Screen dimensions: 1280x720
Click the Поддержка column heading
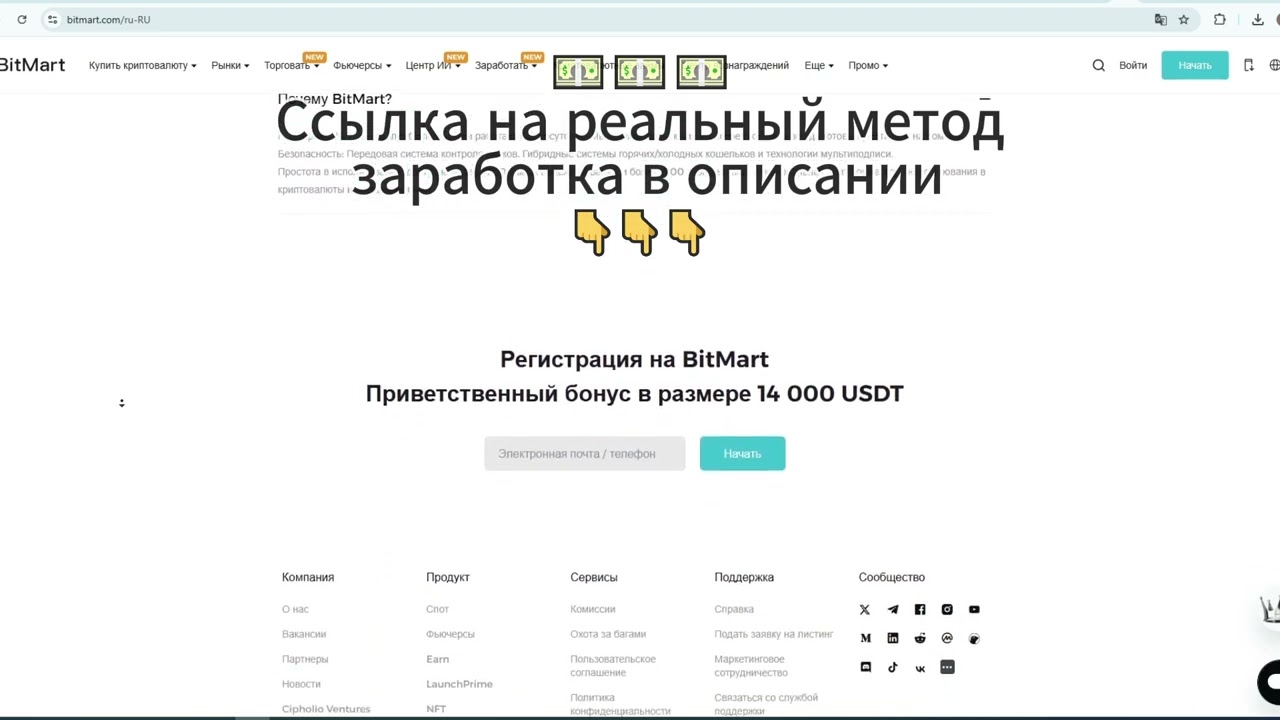click(x=744, y=577)
